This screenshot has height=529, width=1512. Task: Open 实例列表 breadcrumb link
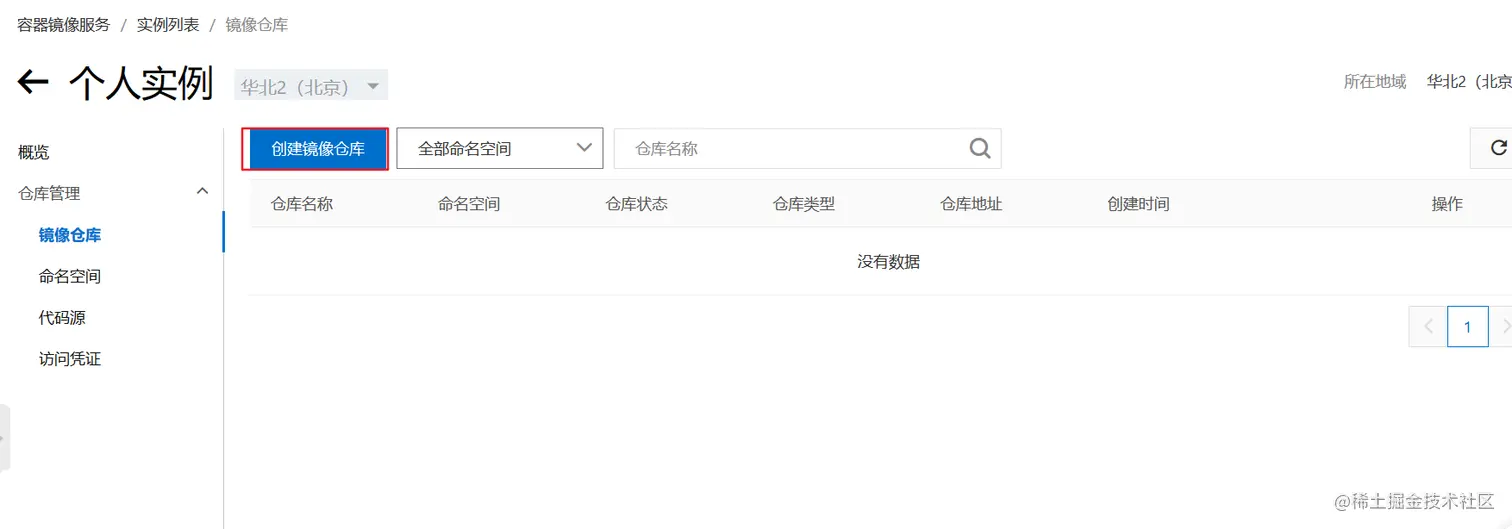coord(168,25)
